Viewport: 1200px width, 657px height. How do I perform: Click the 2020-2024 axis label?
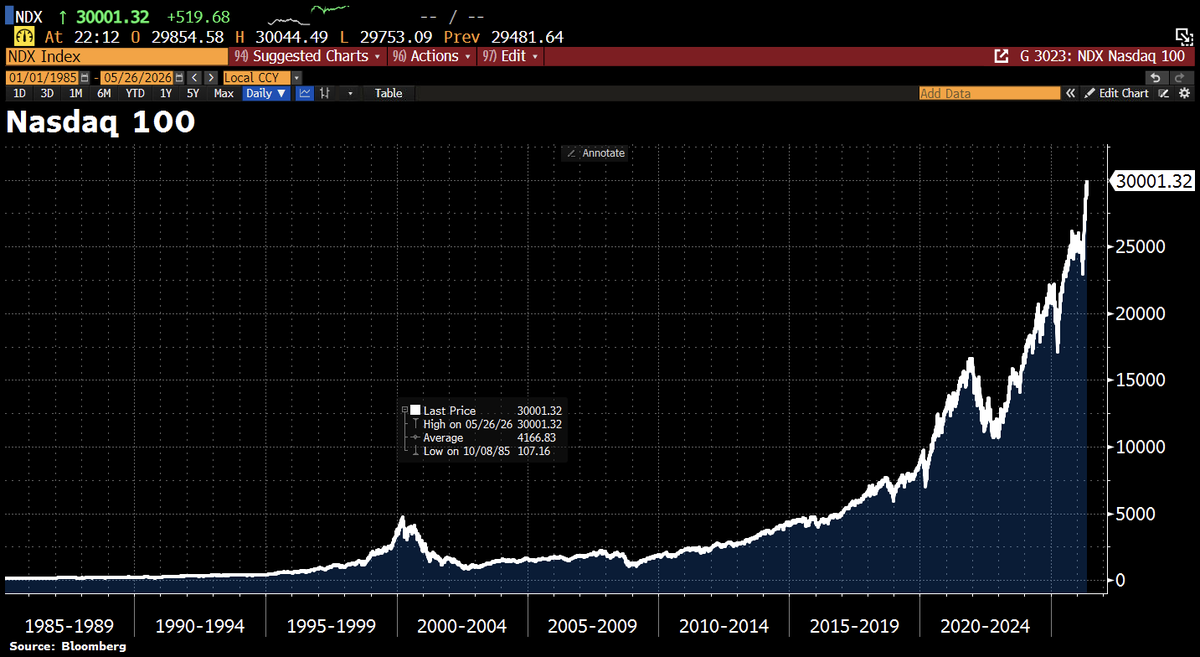point(985,627)
